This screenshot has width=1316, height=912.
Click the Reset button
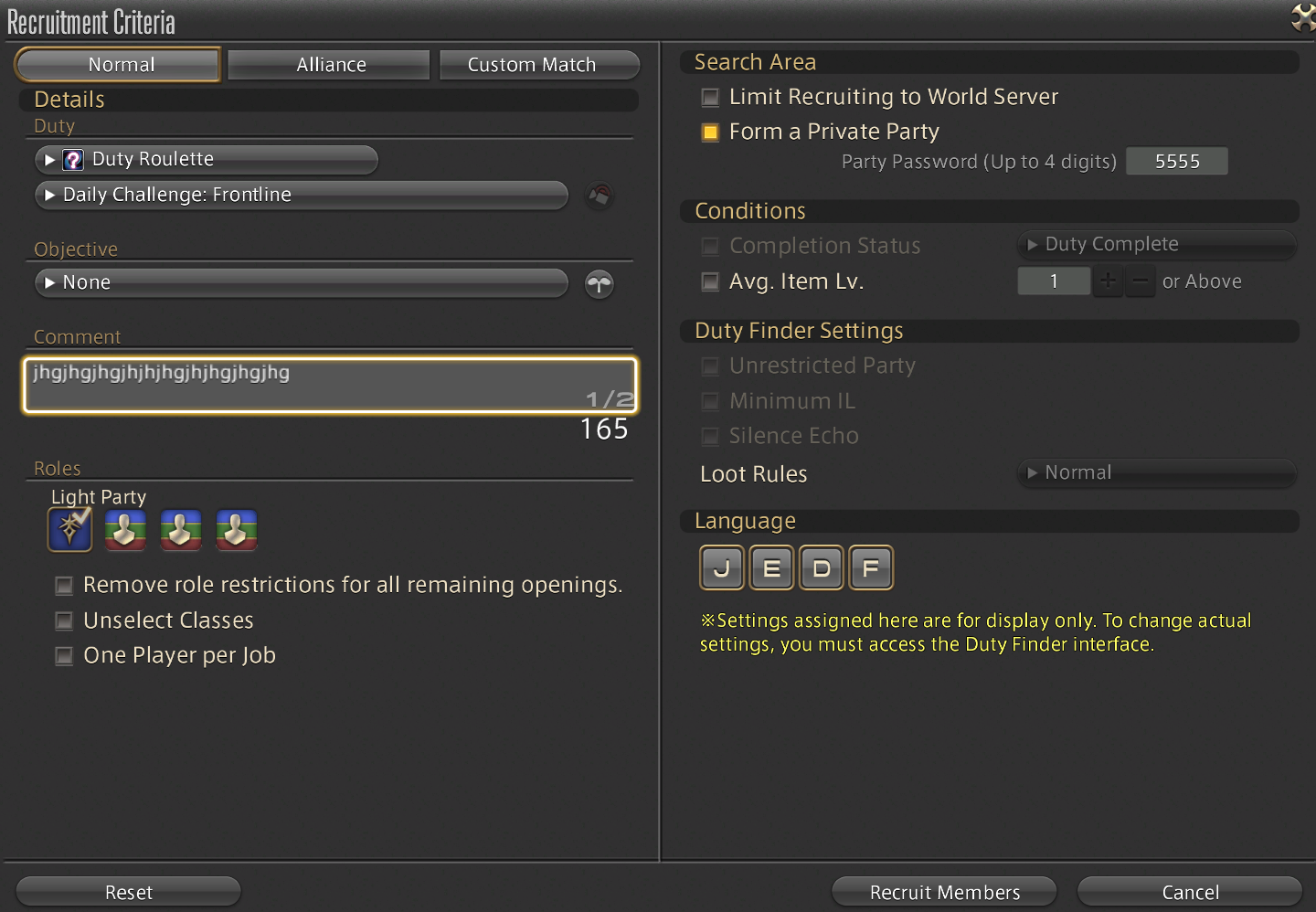(129, 892)
